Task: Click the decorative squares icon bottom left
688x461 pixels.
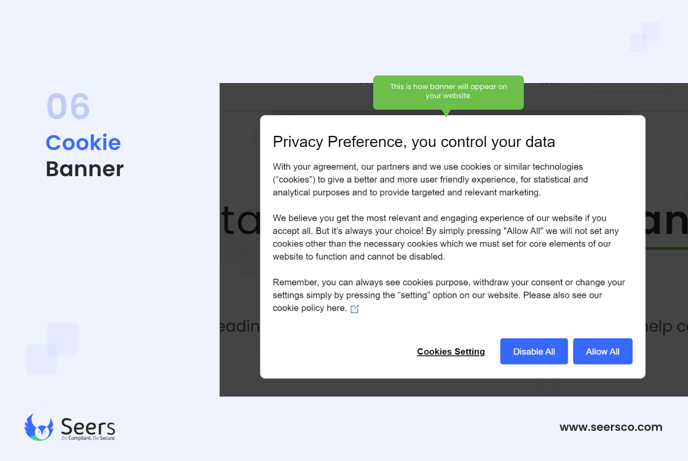Action: pyautogui.click(x=53, y=349)
